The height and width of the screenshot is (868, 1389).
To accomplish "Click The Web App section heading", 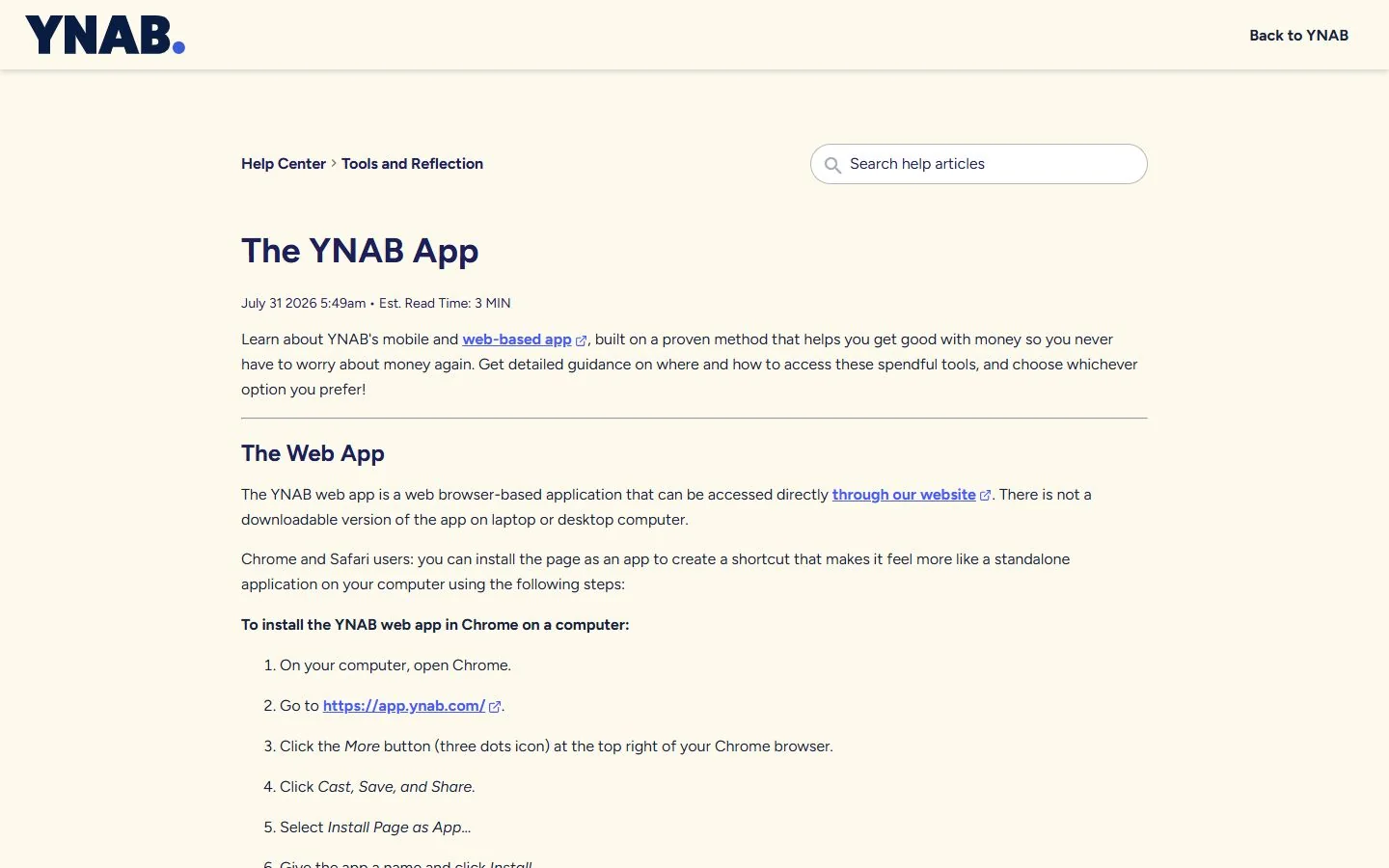I will click(313, 453).
